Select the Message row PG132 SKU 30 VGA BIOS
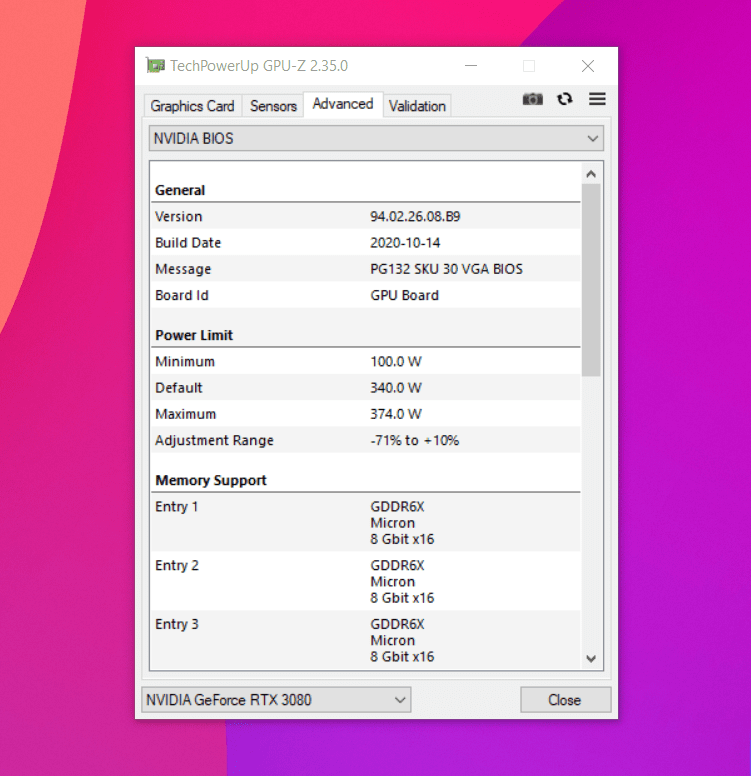Screen dimensions: 751x776 point(365,269)
